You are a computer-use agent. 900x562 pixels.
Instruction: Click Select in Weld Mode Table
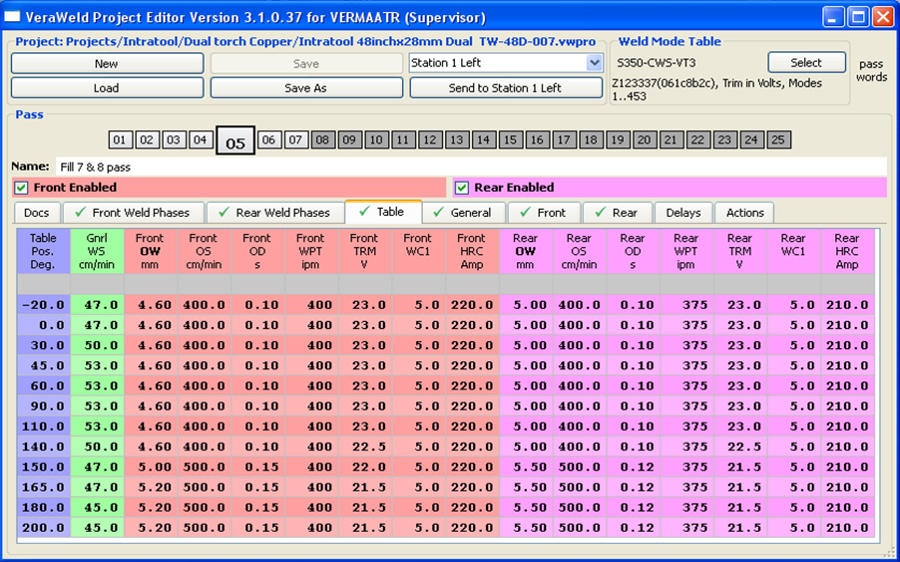(806, 63)
